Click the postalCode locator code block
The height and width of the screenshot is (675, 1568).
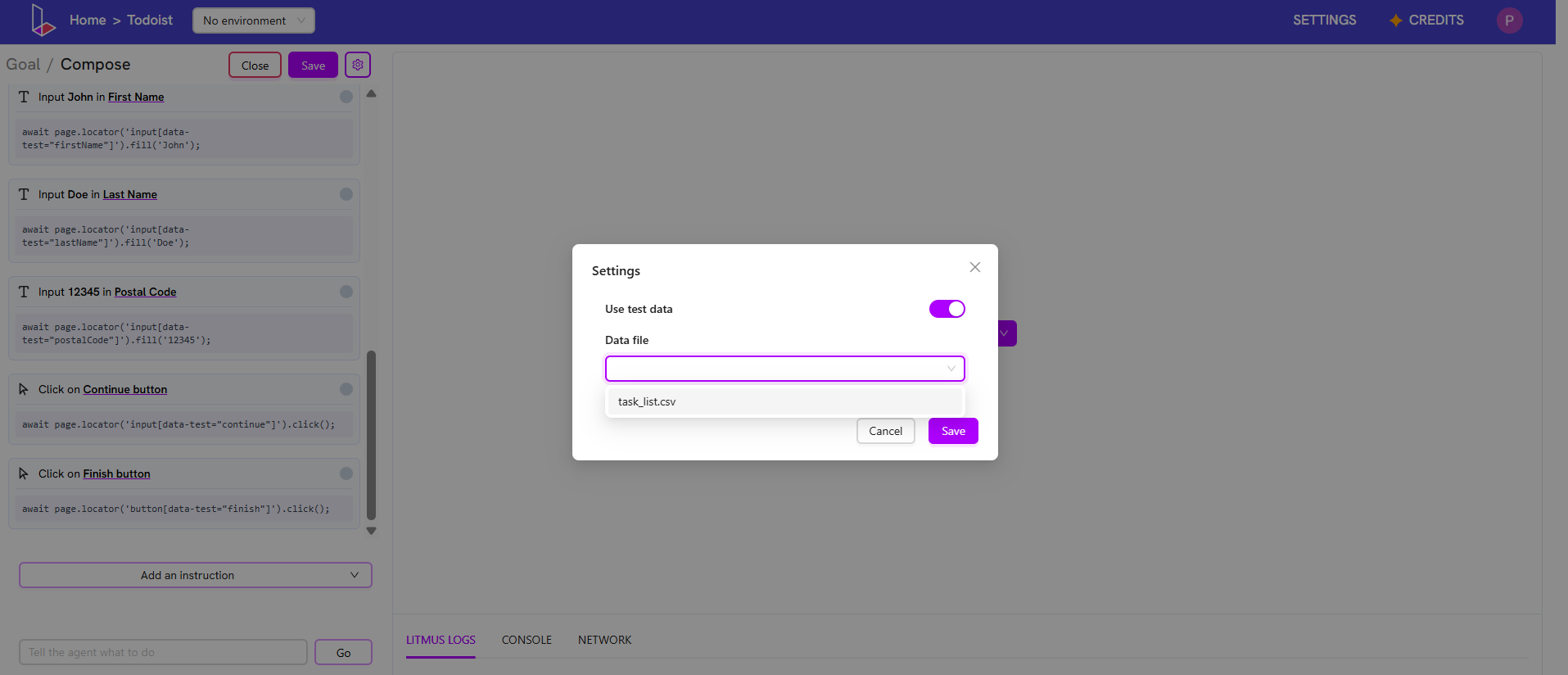pyautogui.click(x=184, y=333)
